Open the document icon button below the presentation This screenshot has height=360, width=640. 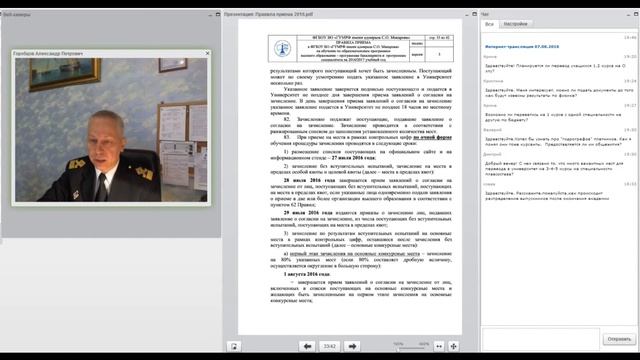[234, 346]
